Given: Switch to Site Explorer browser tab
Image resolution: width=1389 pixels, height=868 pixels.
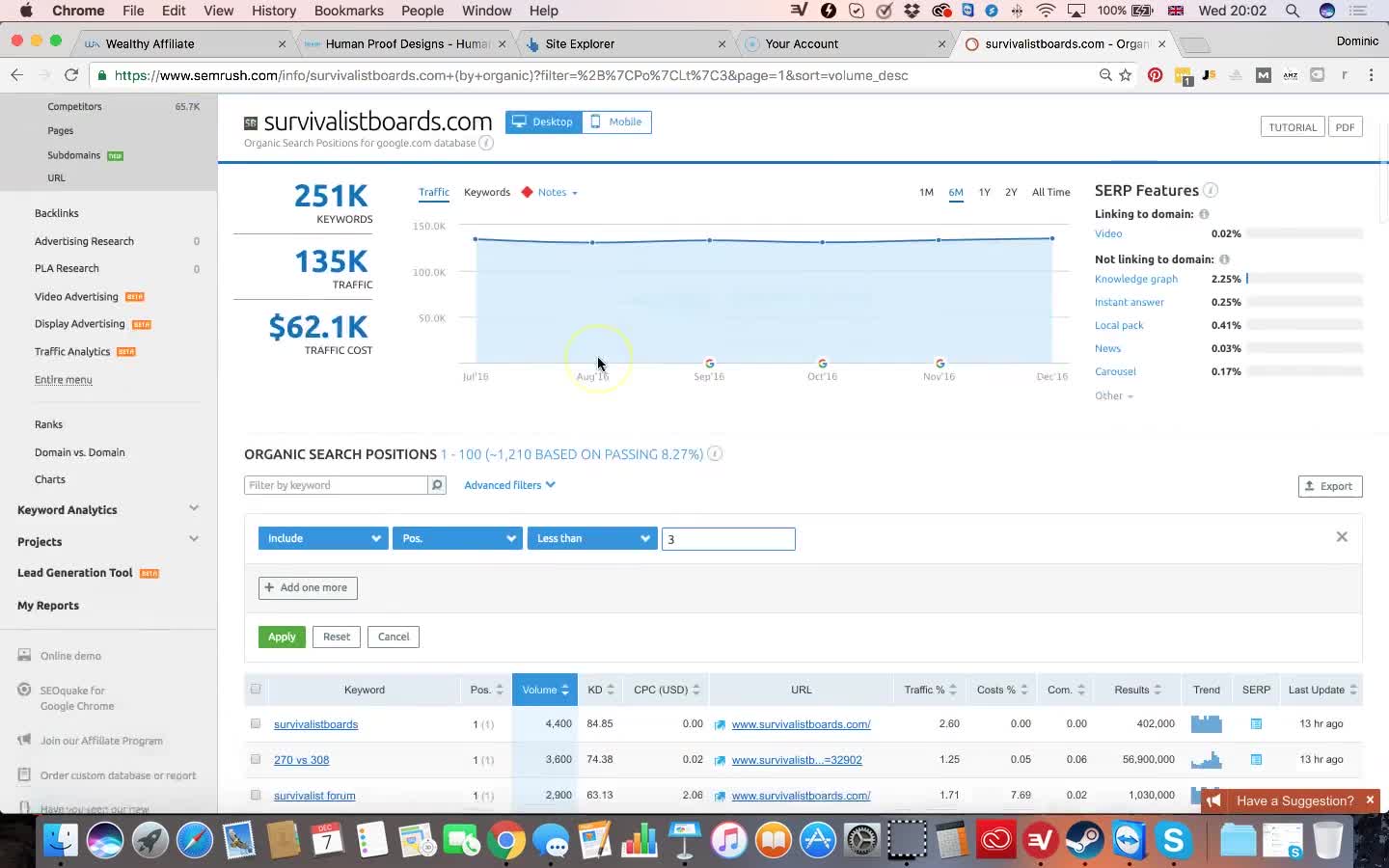Looking at the screenshot, I should coord(625,43).
